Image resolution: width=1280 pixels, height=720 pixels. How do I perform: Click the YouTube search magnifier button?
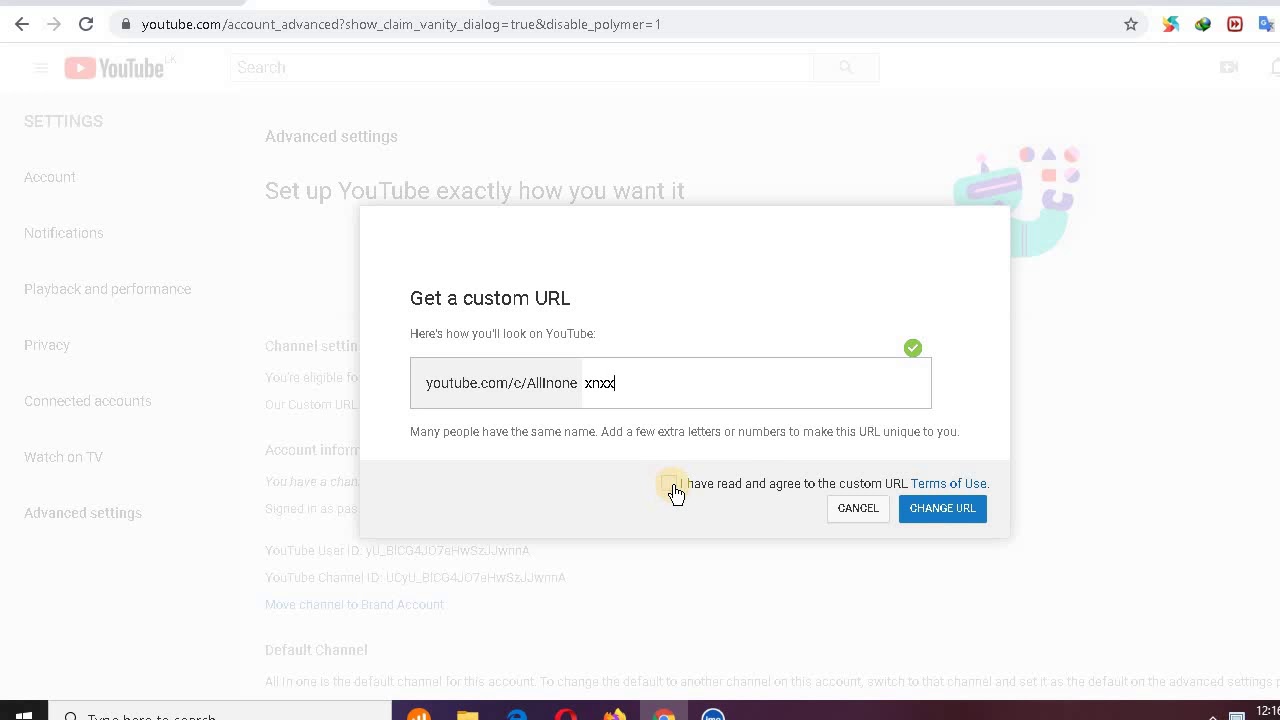coord(846,67)
